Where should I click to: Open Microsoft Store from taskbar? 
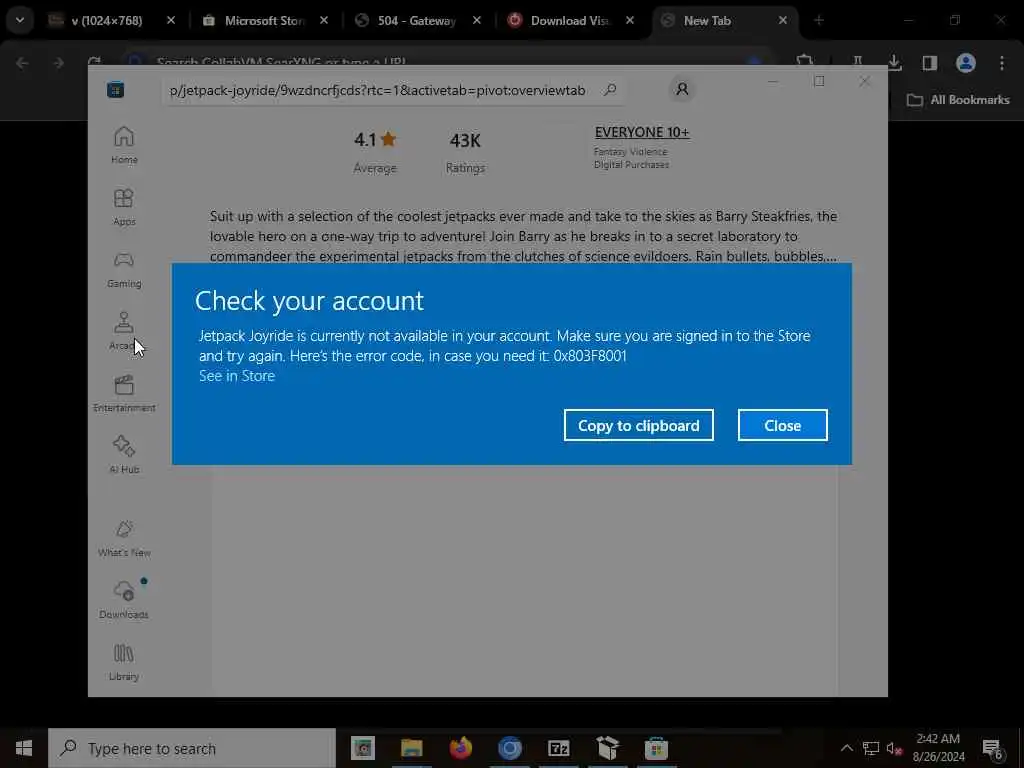[x=656, y=748]
